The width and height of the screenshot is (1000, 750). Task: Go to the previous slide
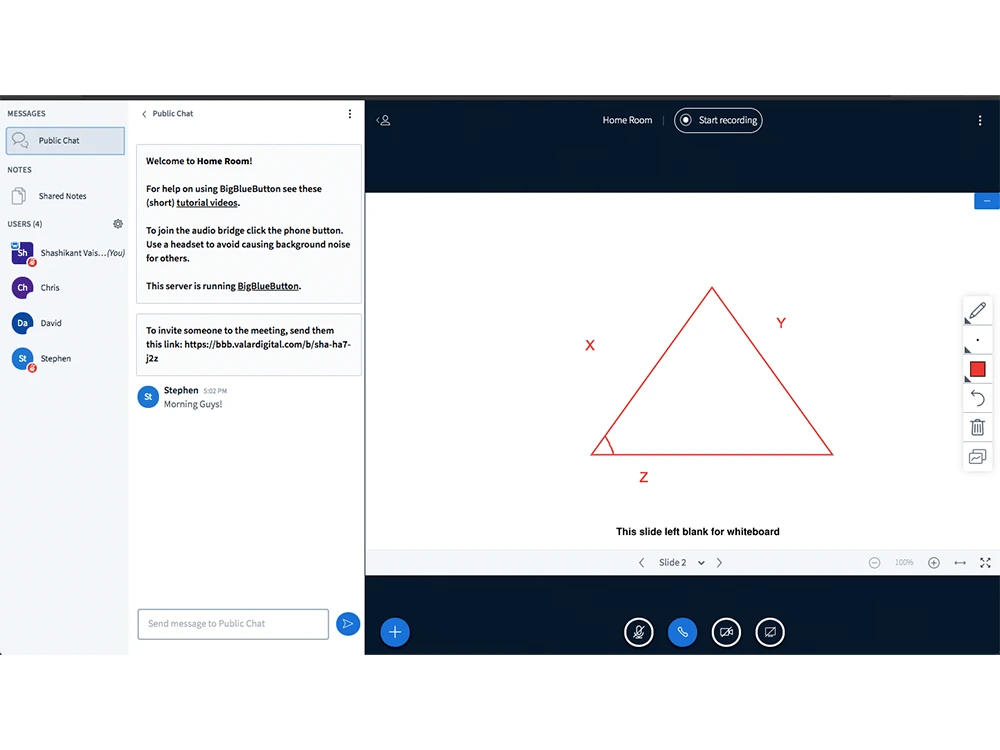click(x=642, y=562)
